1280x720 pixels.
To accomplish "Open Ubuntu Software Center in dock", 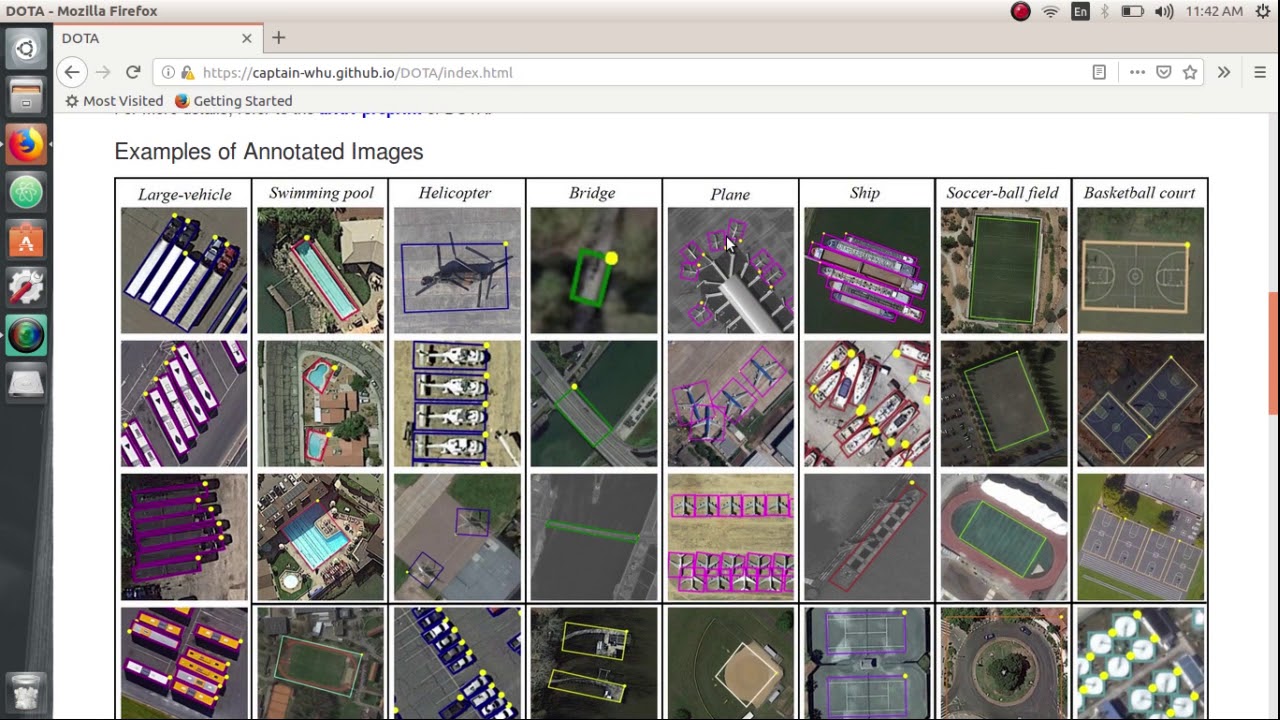I will pyautogui.click(x=26, y=240).
